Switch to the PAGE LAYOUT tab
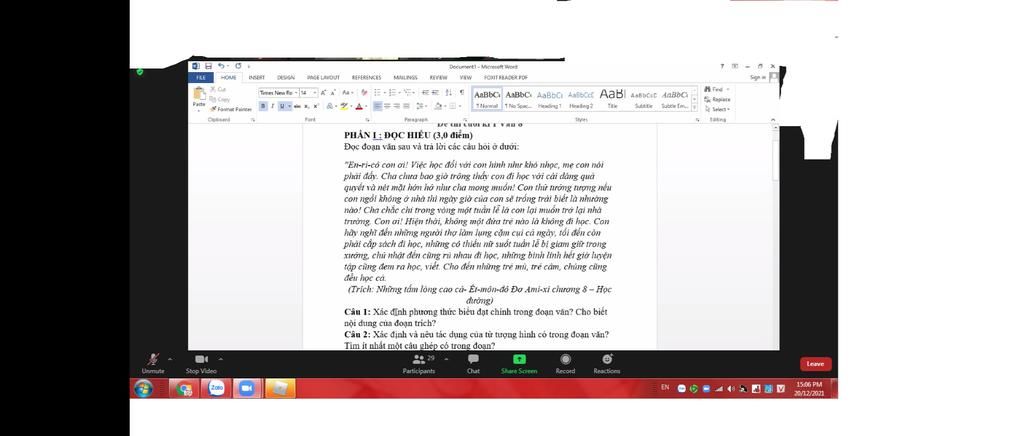This screenshot has height=436, width=1024. coord(323,77)
